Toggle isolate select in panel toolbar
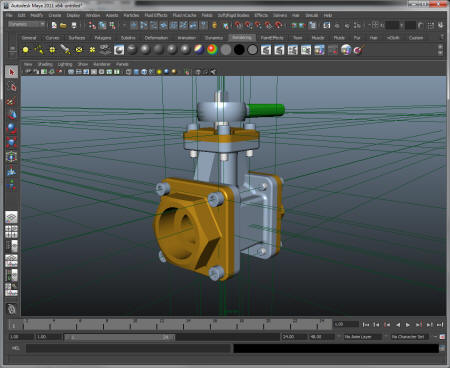The width and height of the screenshot is (450, 368). click(187, 72)
